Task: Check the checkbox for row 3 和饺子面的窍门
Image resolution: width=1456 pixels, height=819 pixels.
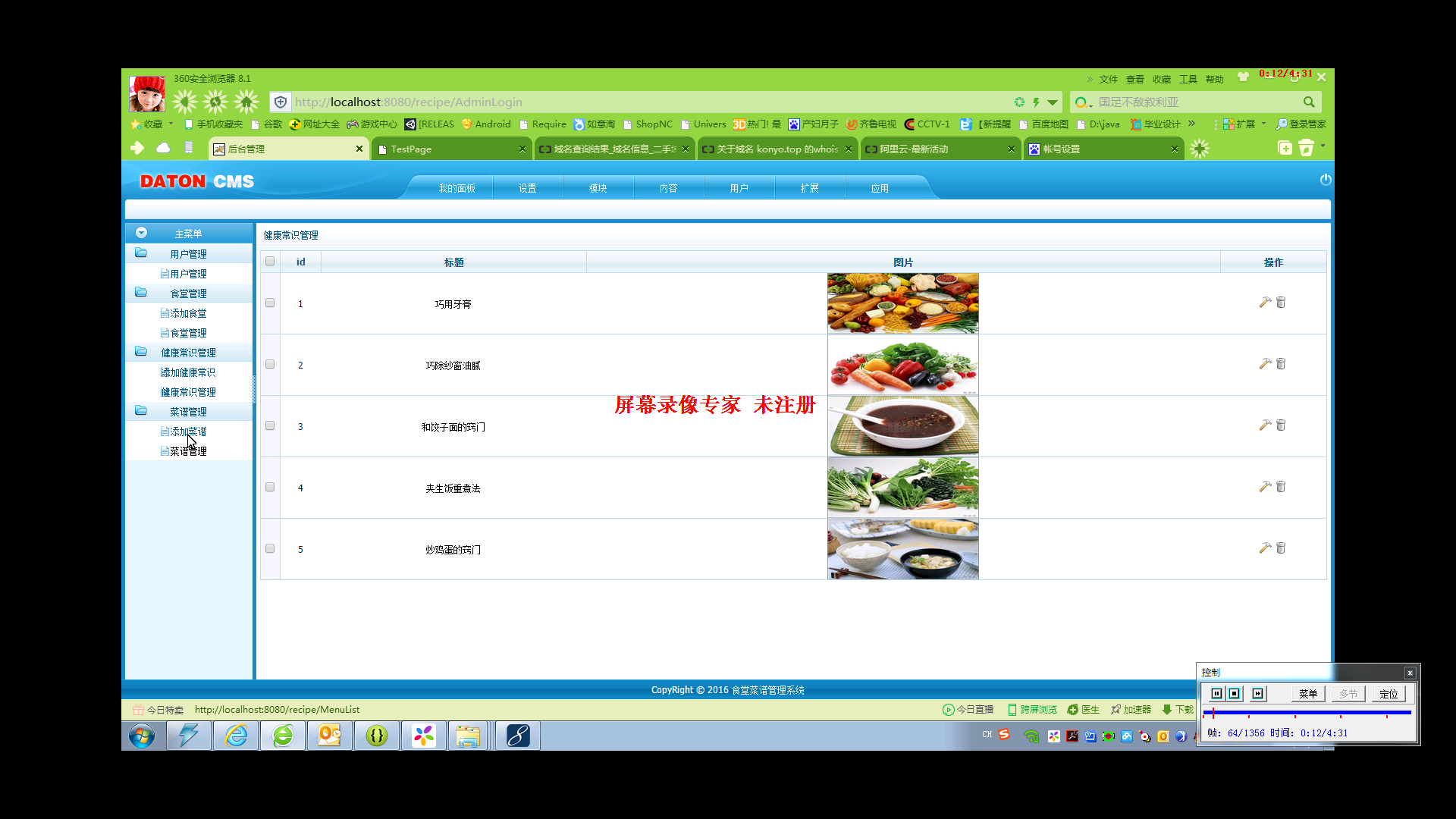Action: pos(270,425)
